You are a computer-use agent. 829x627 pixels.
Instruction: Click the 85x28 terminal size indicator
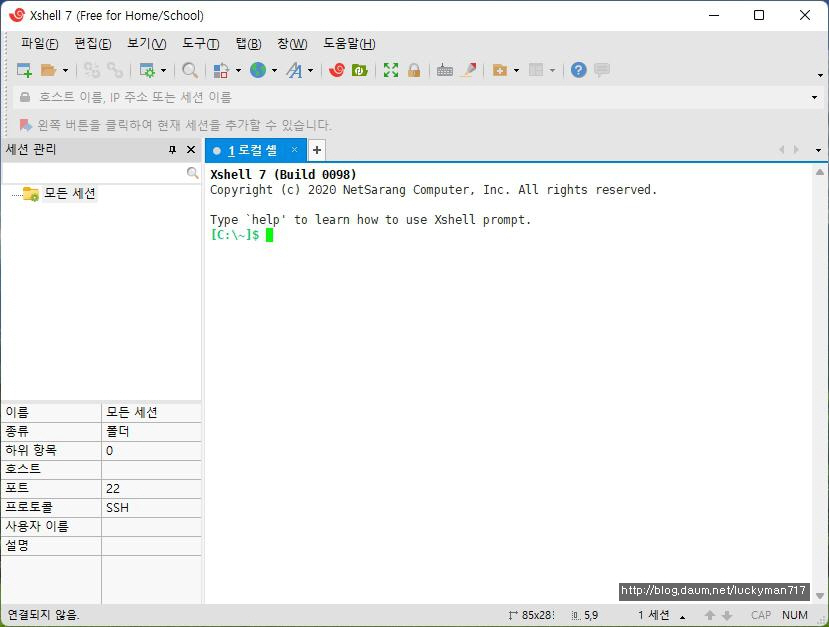pos(531,615)
